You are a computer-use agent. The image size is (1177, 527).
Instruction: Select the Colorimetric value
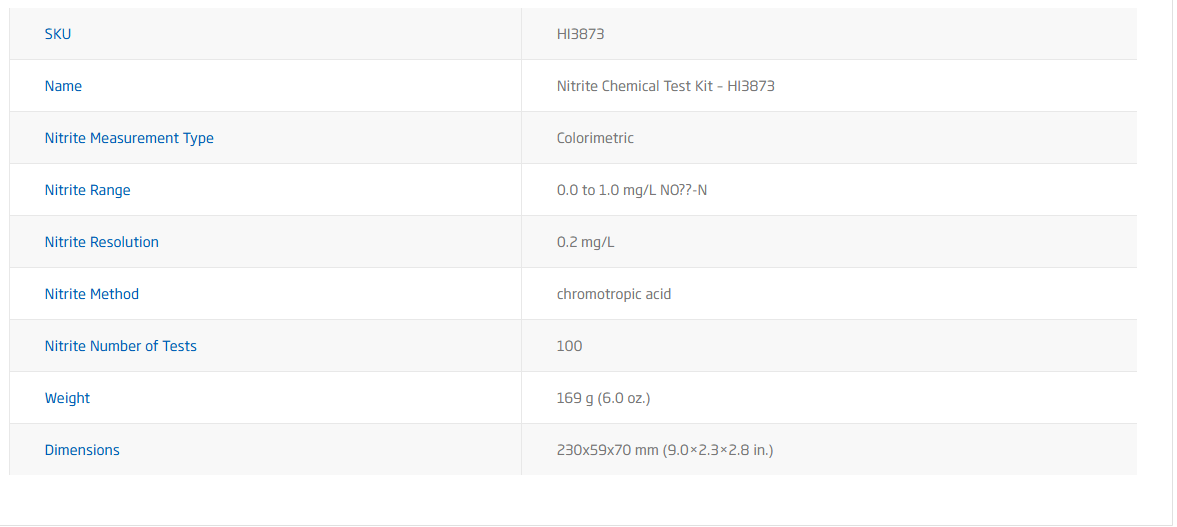point(595,138)
